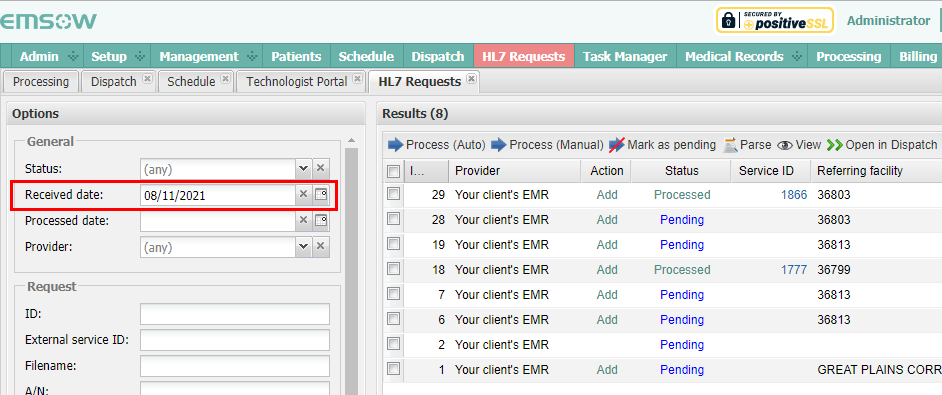Sort by the Service ID column header
942x395 pixels.
pos(771,171)
